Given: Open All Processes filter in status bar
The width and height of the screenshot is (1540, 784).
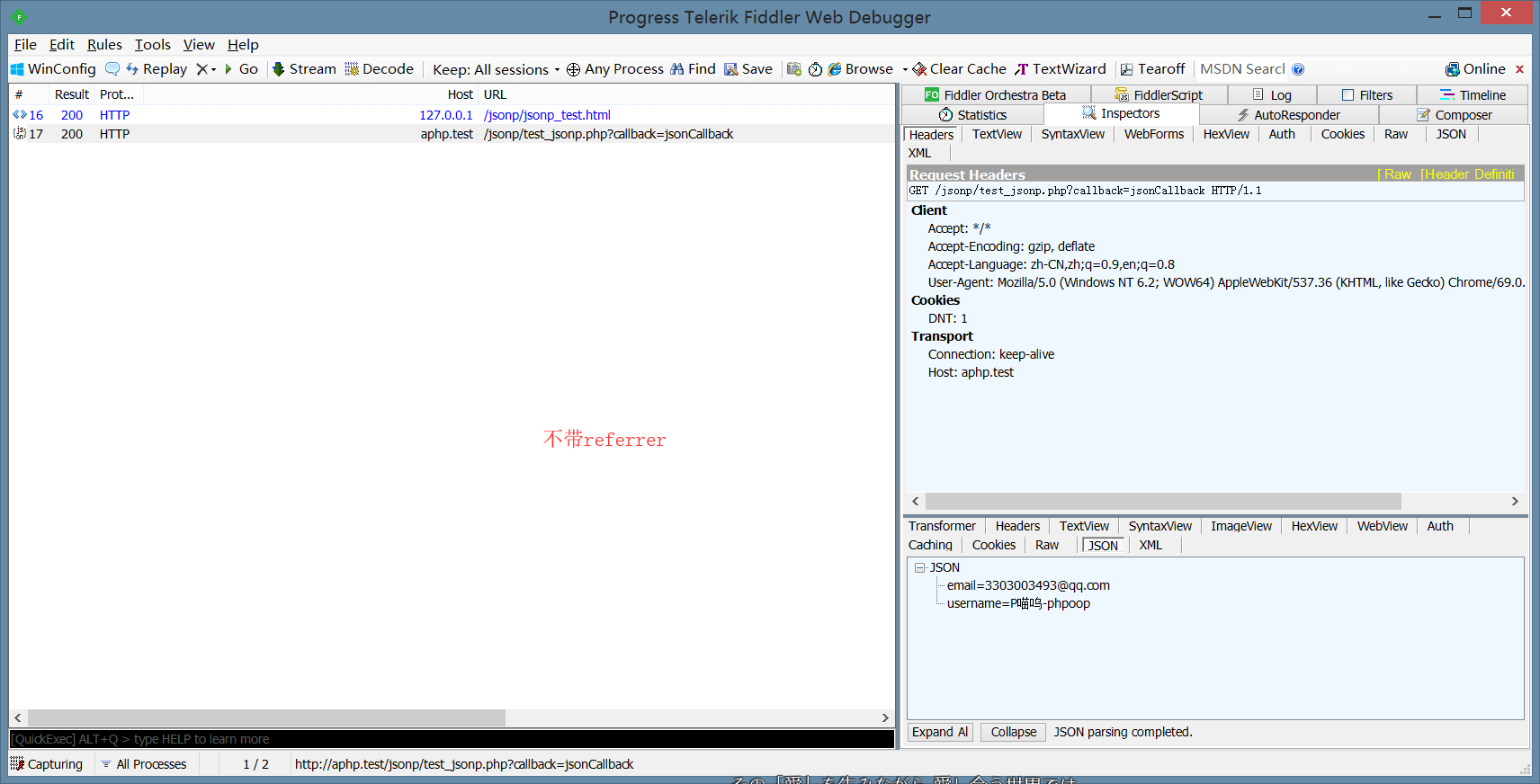Looking at the screenshot, I should [143, 764].
